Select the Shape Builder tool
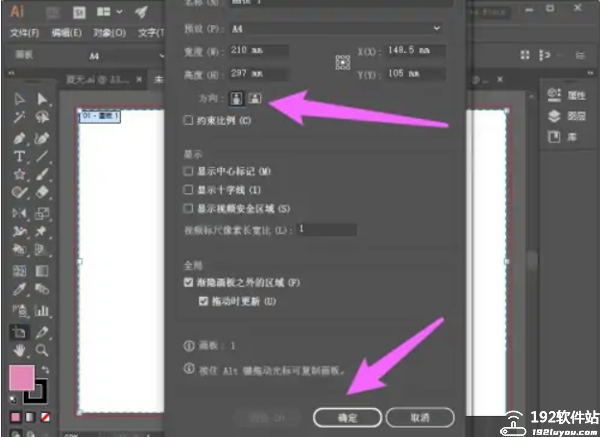This screenshot has height=437, width=600. 19,249
